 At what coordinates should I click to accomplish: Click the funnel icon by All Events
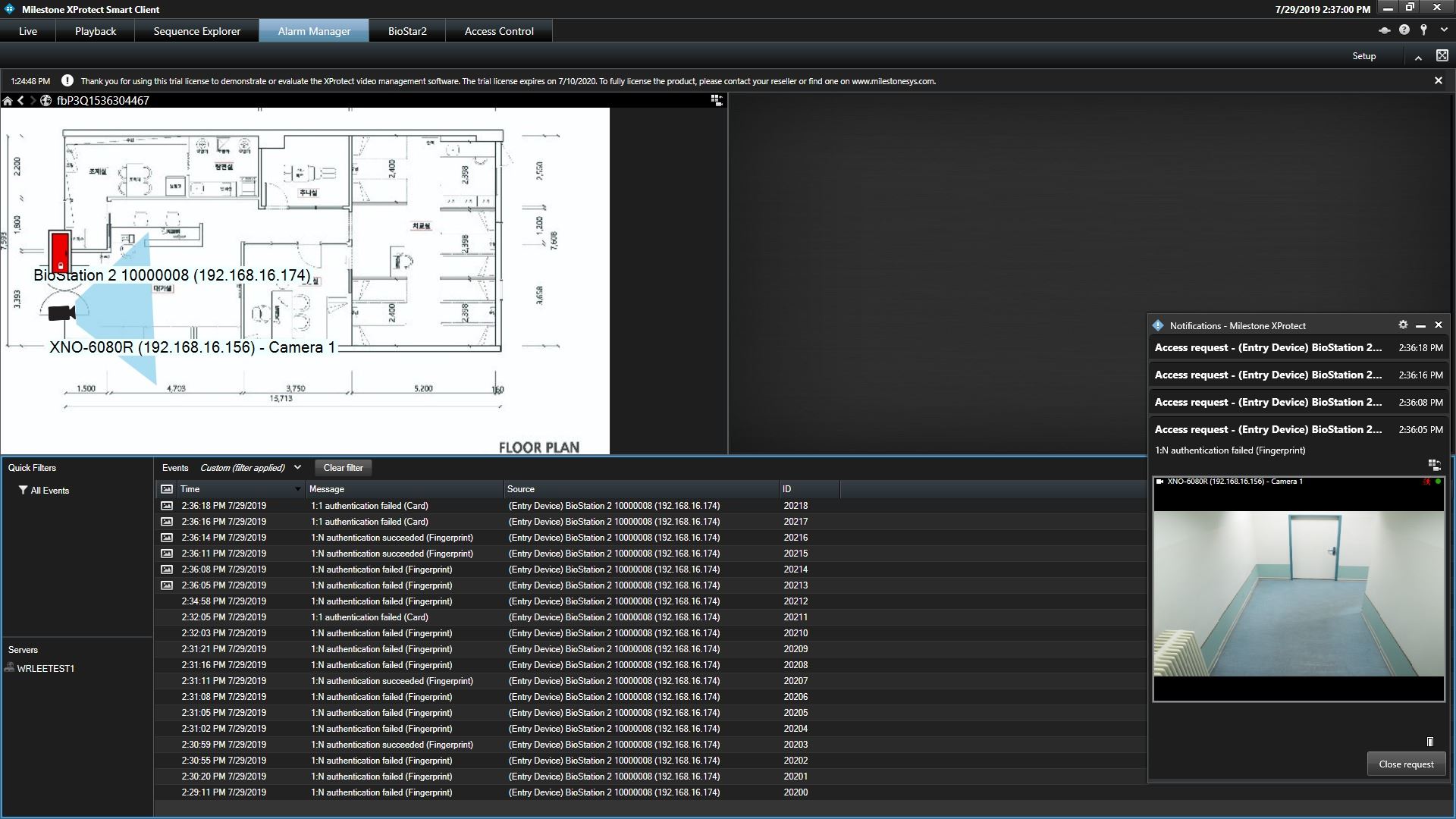click(x=23, y=491)
